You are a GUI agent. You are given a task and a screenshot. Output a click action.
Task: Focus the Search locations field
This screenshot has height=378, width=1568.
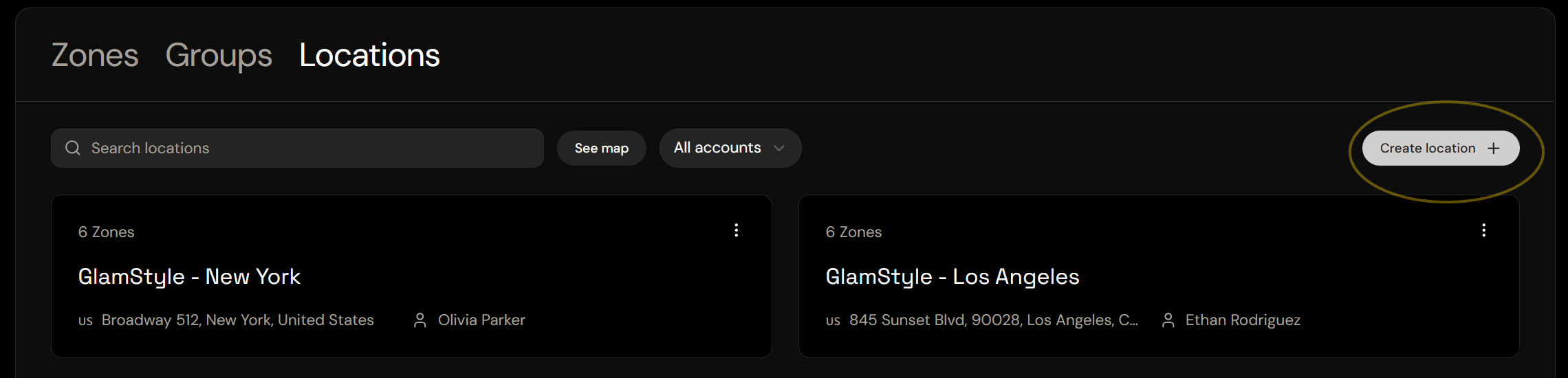click(x=297, y=148)
